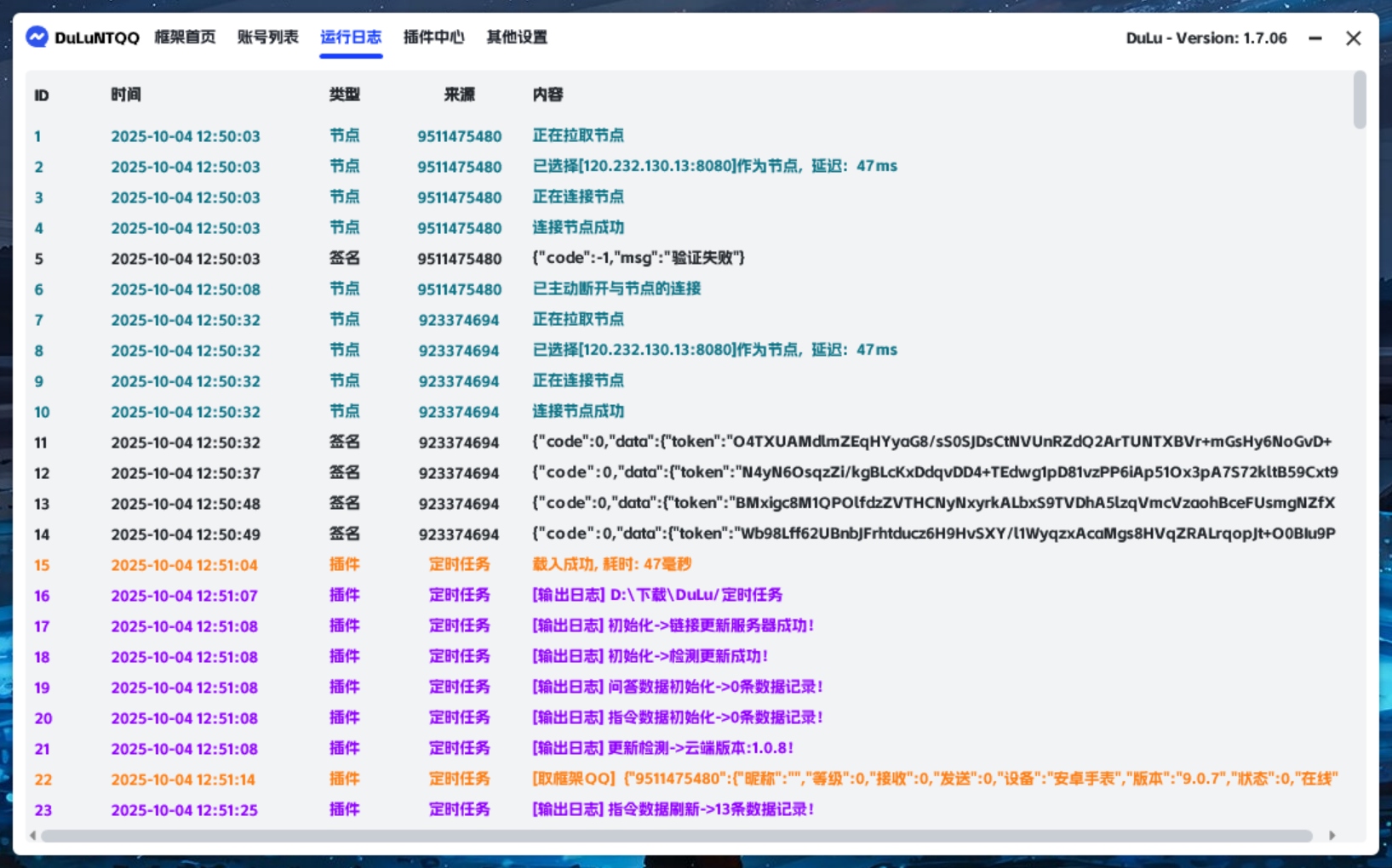Go to the 其他设置 tab
Viewport: 1392px width, 868px height.
pyautogui.click(x=517, y=37)
